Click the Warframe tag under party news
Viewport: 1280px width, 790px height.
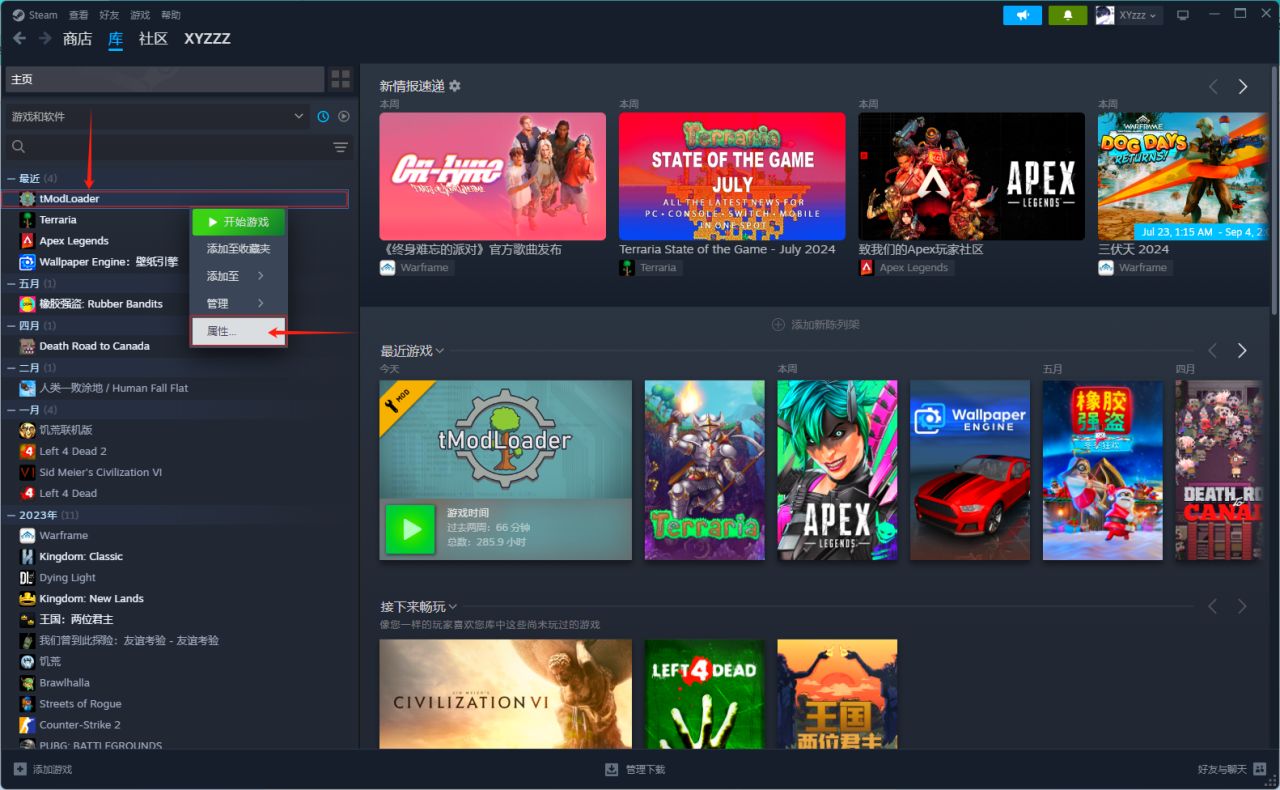pos(415,268)
